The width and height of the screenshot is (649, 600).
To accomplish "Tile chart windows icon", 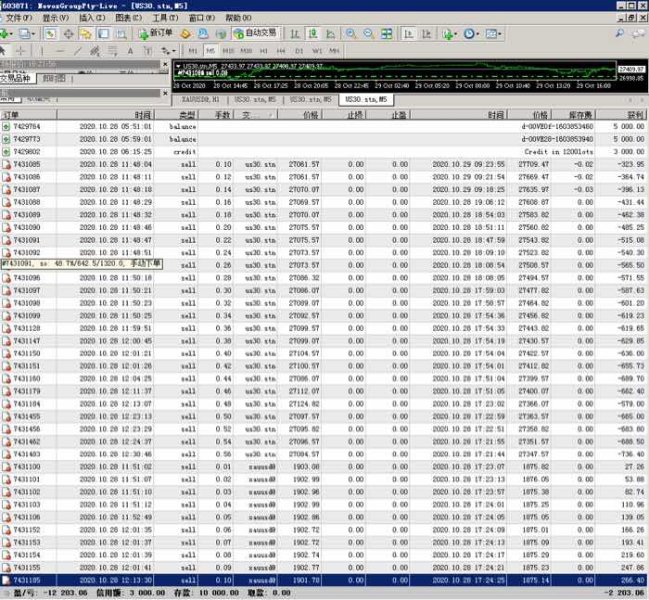I will (387, 34).
